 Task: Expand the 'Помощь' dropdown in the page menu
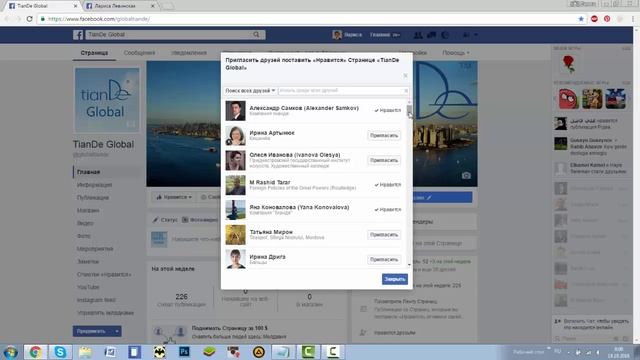(x=456, y=53)
